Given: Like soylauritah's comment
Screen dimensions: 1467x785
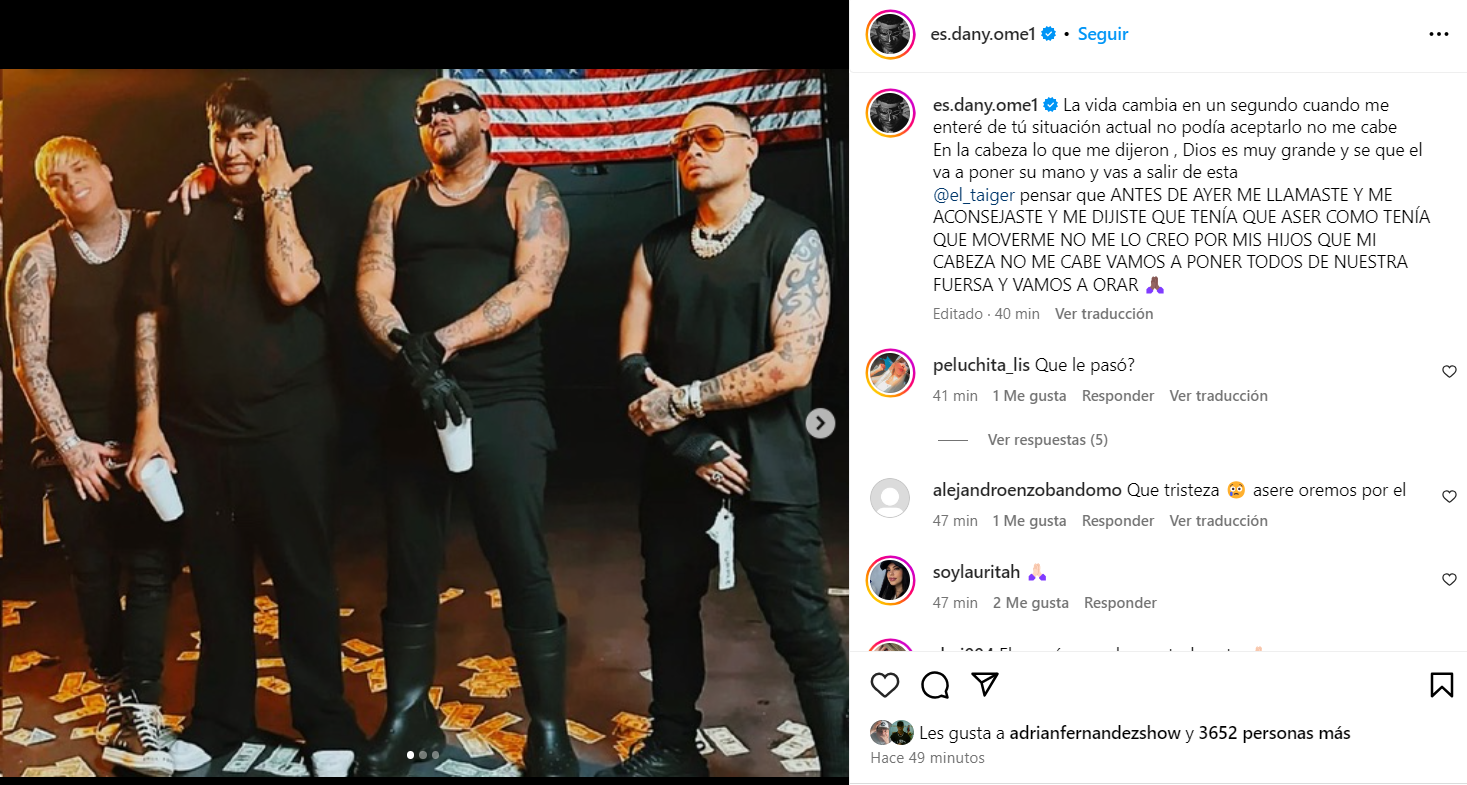Looking at the screenshot, I should tap(1449, 580).
